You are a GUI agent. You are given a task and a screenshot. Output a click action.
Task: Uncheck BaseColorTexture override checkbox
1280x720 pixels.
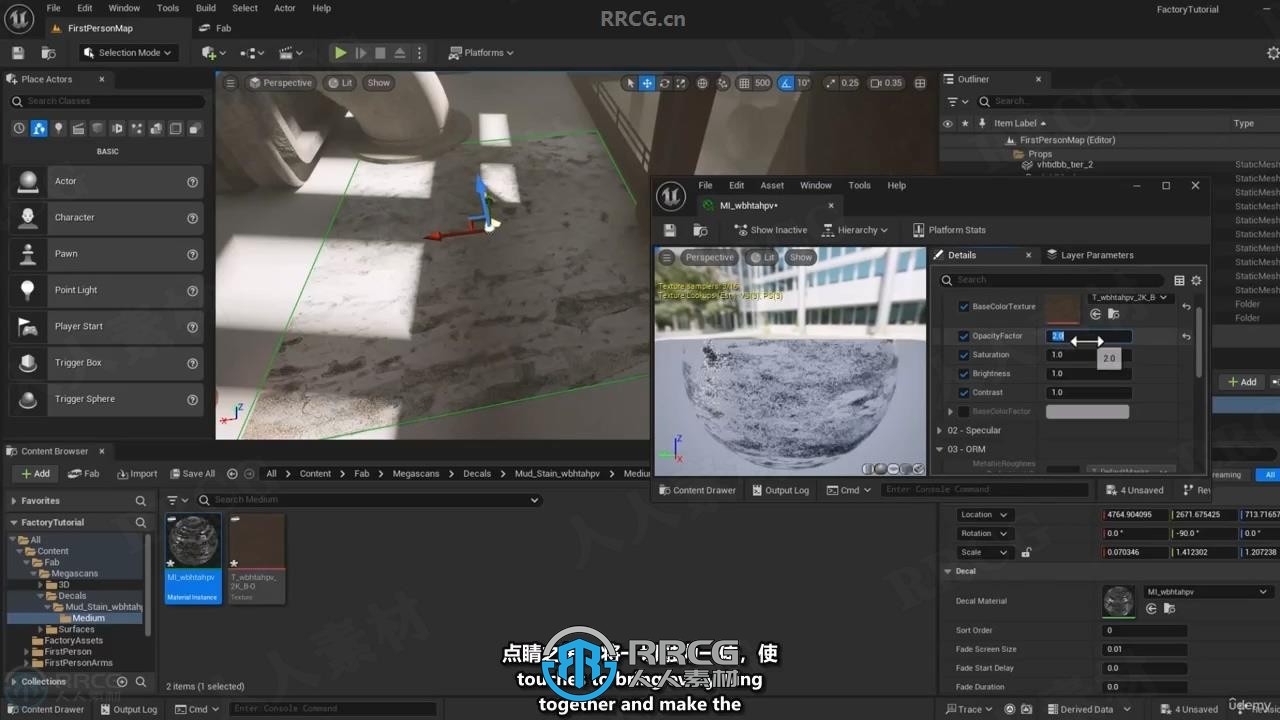point(964,307)
